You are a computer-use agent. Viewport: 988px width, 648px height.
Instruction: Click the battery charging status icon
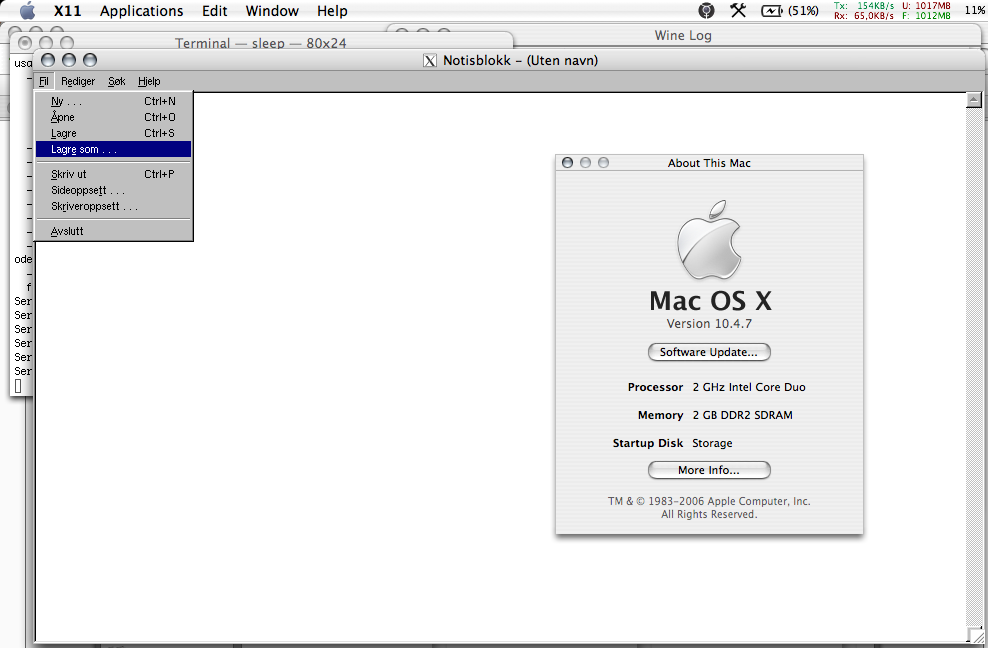point(771,11)
